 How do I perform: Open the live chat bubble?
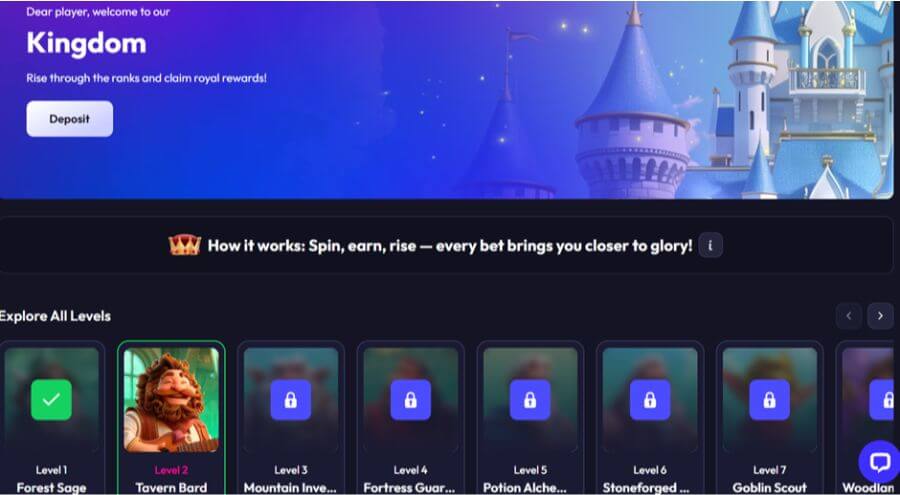(x=879, y=462)
